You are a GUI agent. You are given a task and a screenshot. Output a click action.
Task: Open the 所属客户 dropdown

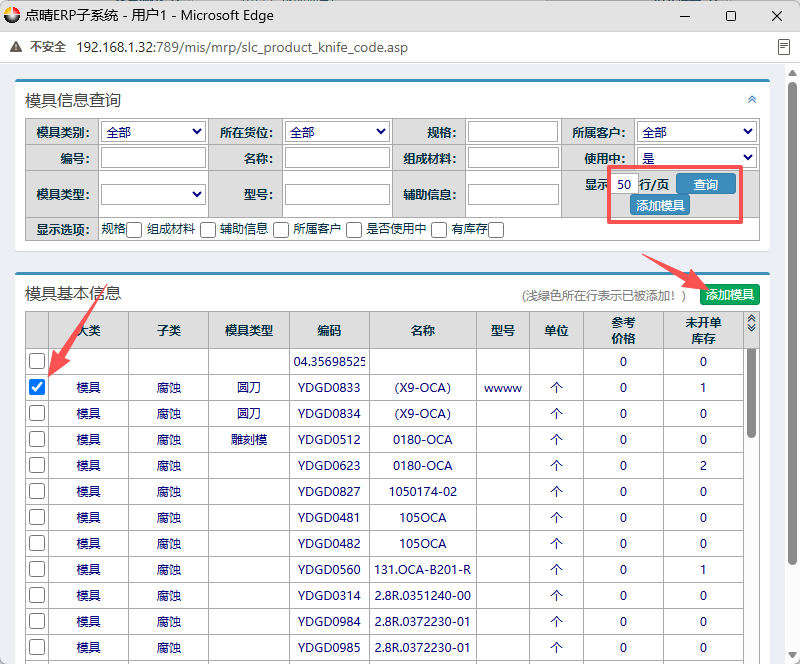coord(696,132)
